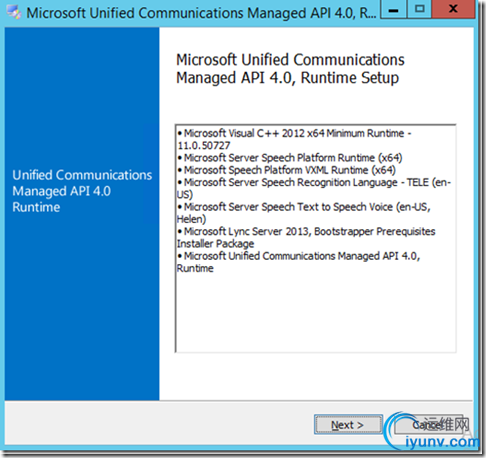Click the Runtime Setup heading text
The image size is (486, 458).
[290, 69]
